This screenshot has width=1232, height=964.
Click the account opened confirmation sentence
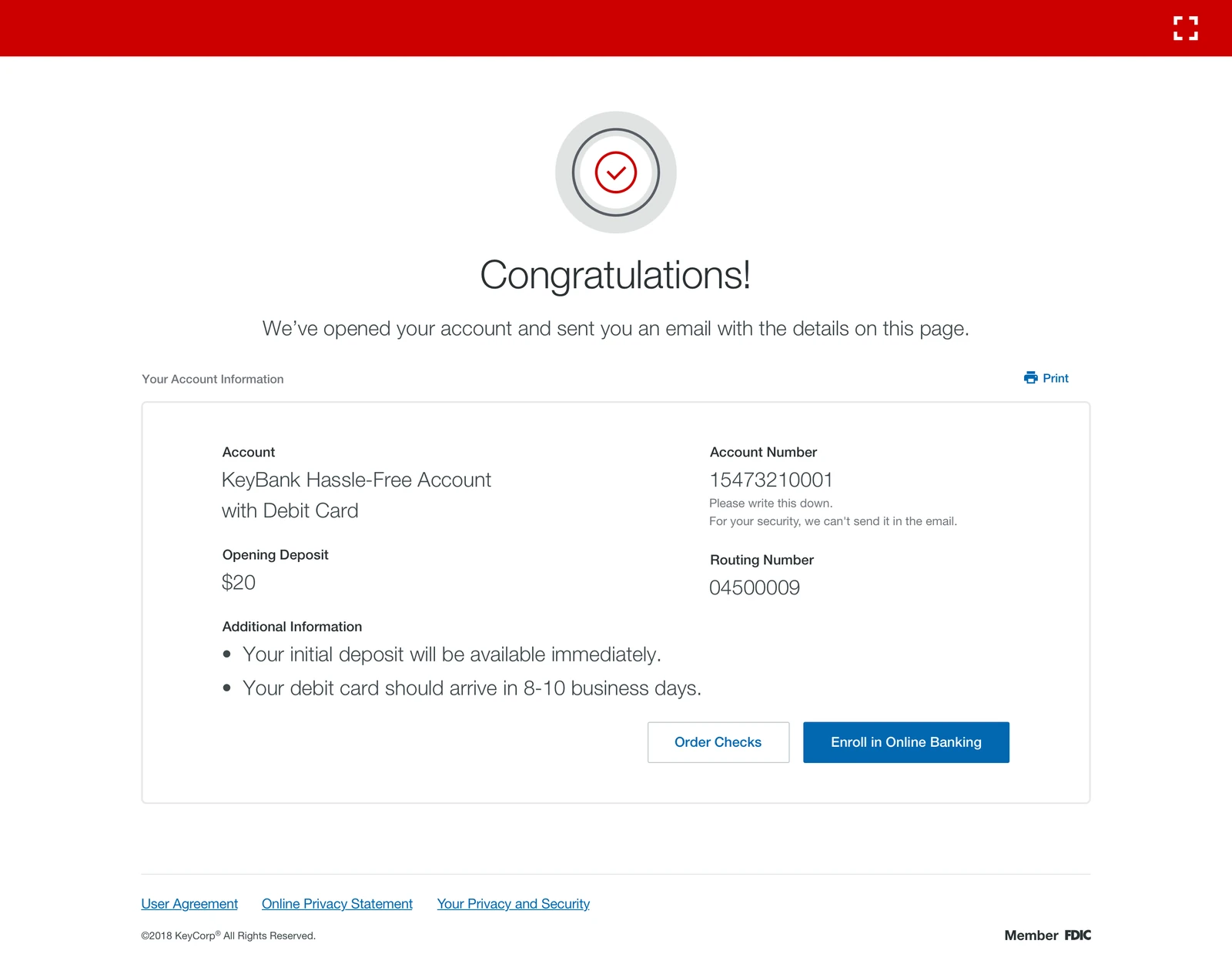(x=615, y=329)
